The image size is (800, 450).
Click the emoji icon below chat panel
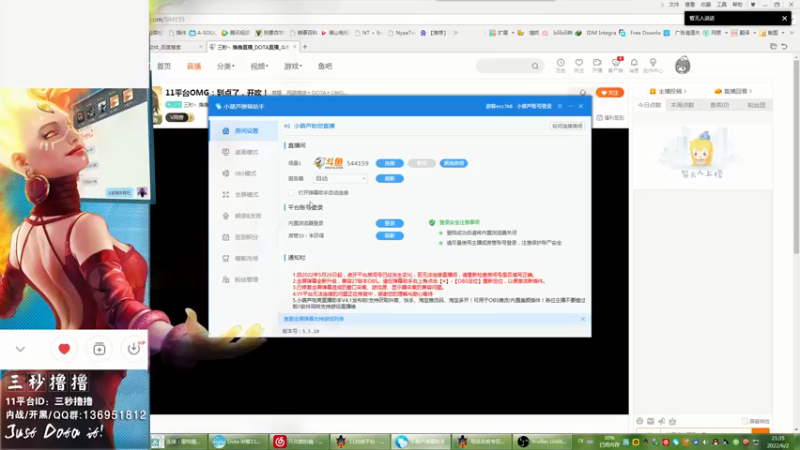(640, 421)
